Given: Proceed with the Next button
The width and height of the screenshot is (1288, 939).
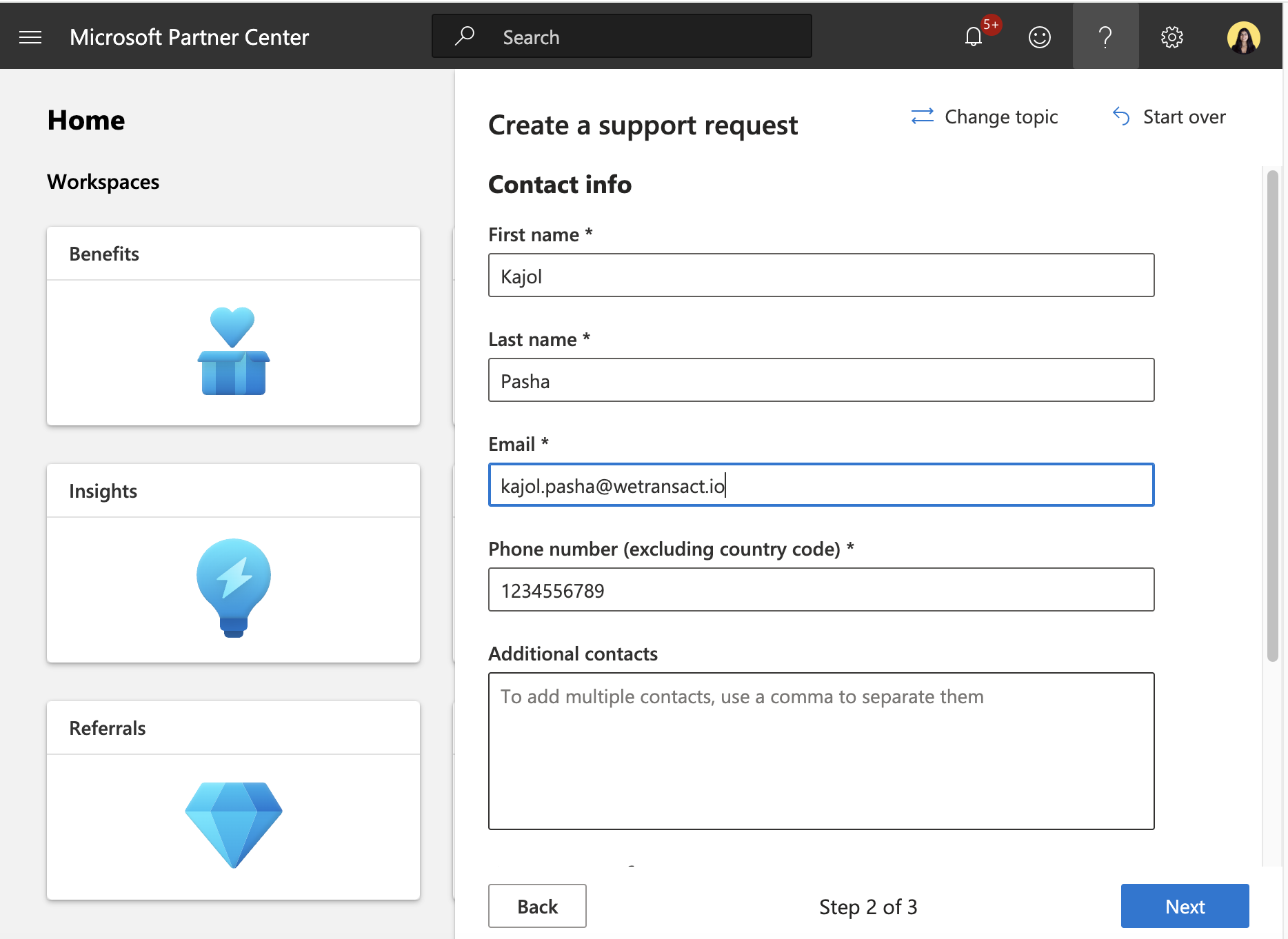Looking at the screenshot, I should pos(1185,906).
